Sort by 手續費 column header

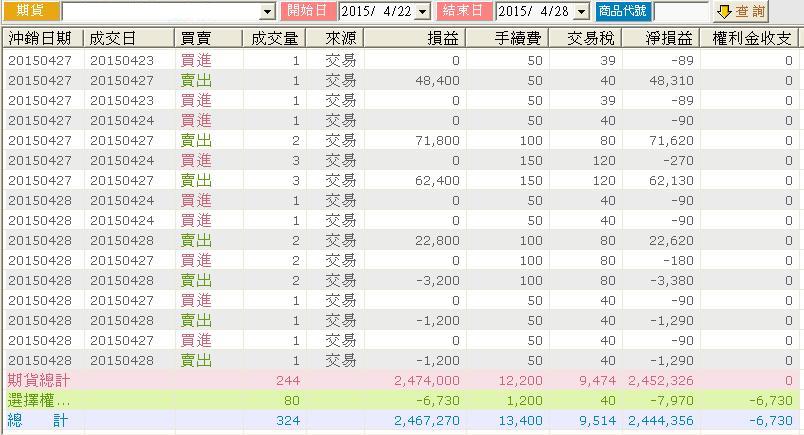click(x=508, y=38)
